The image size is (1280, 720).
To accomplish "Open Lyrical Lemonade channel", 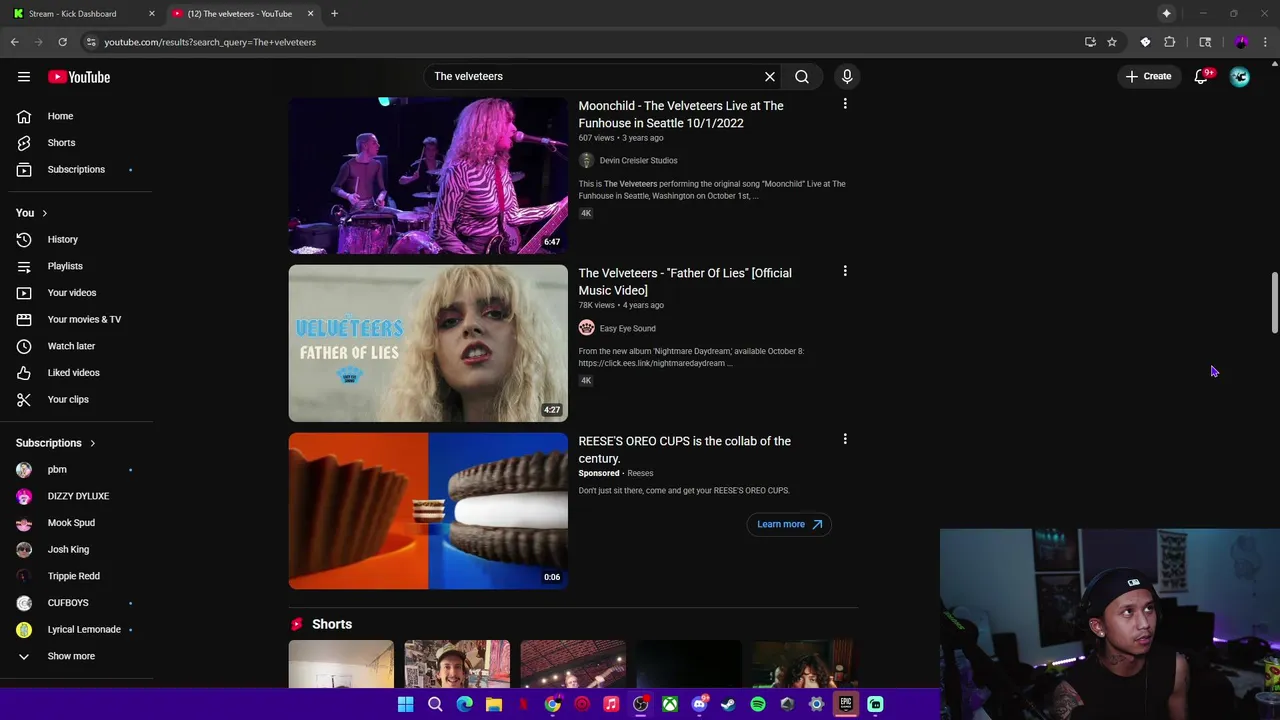I will click(76, 629).
